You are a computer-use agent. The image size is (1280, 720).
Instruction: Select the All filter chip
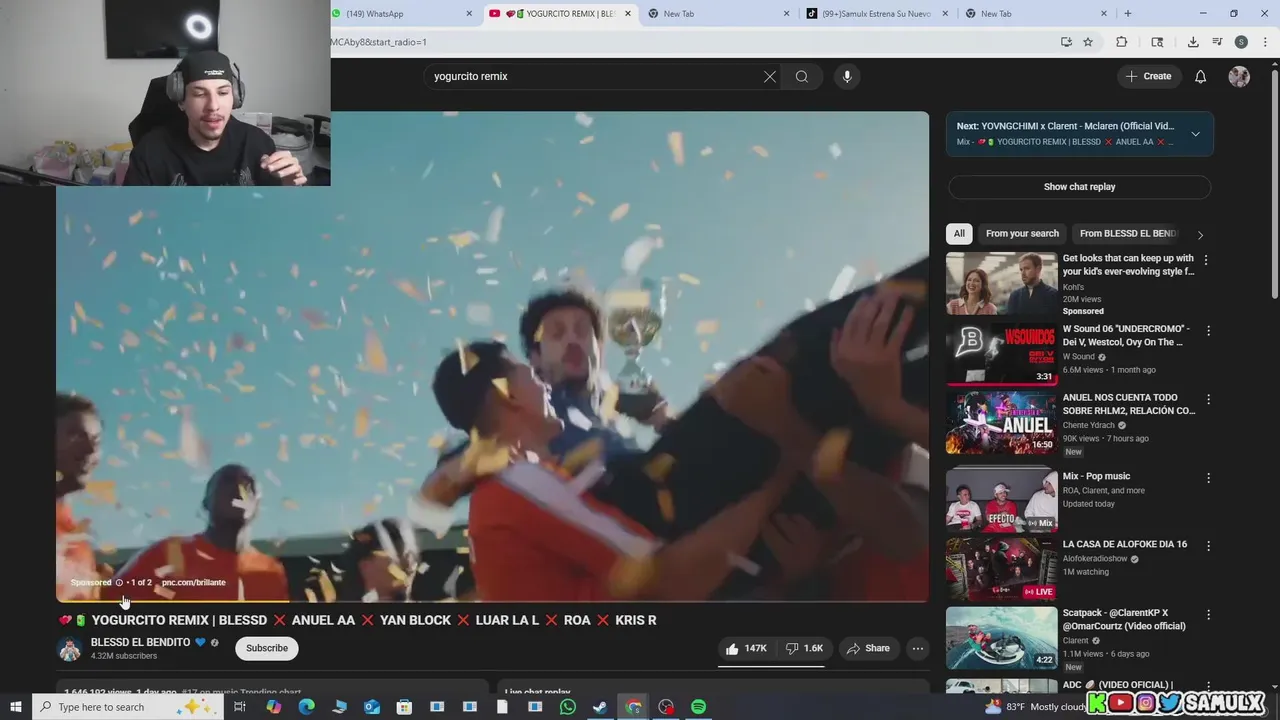coord(959,234)
